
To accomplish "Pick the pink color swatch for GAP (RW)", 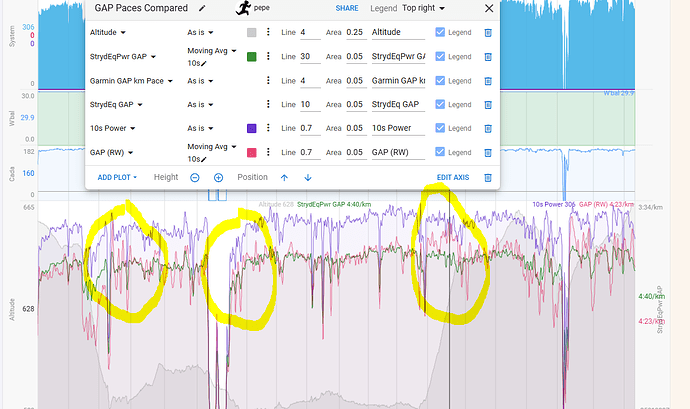I will [252, 153].
